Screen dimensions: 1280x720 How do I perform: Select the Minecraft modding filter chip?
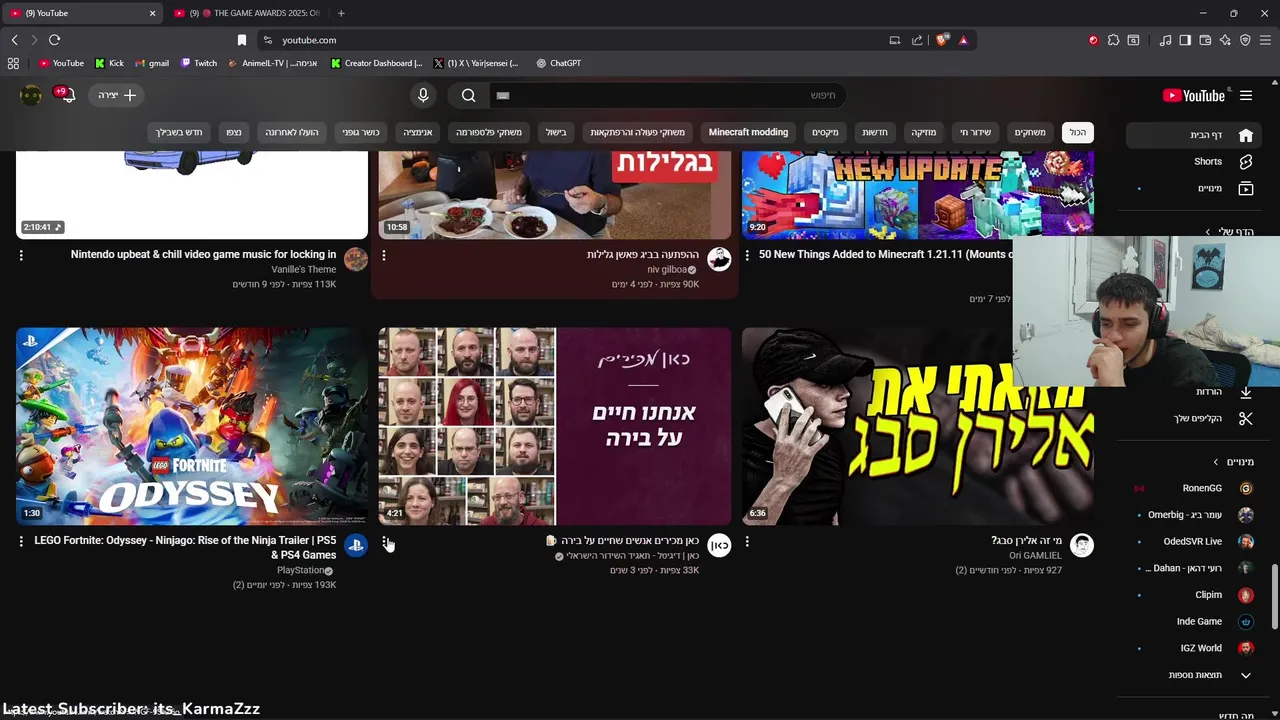[748, 132]
